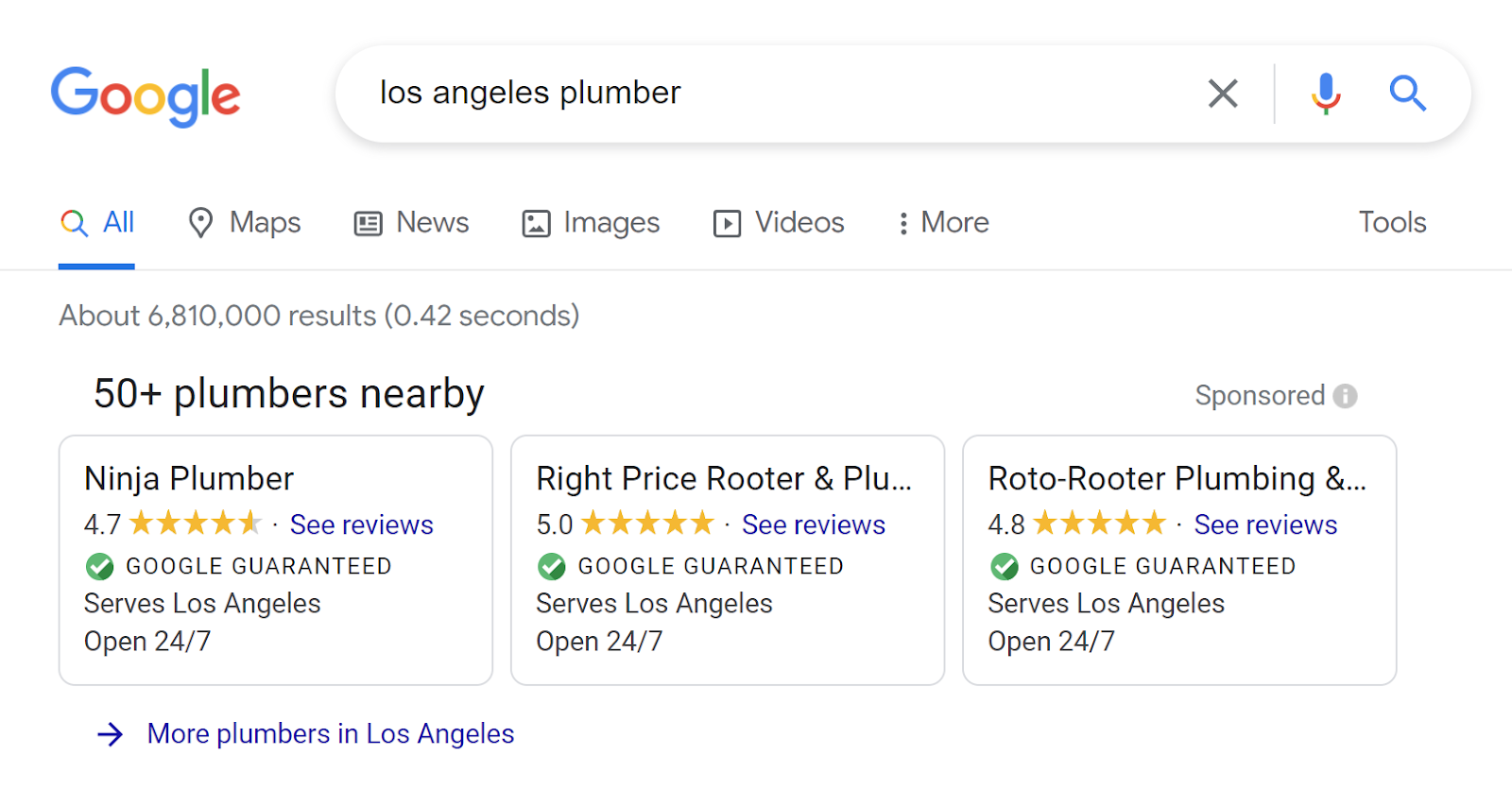Open the Images results tab
Image resolution: width=1512 pixels, height=807 pixels.
(x=591, y=223)
